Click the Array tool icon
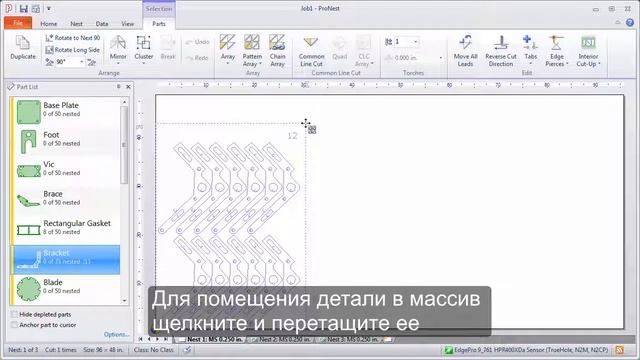Viewport: 640px width, 360px height. tap(227, 42)
